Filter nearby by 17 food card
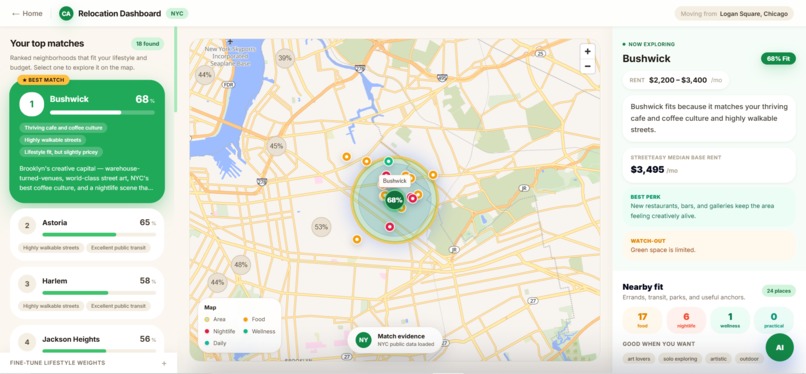The width and height of the screenshot is (806, 374). pos(642,320)
